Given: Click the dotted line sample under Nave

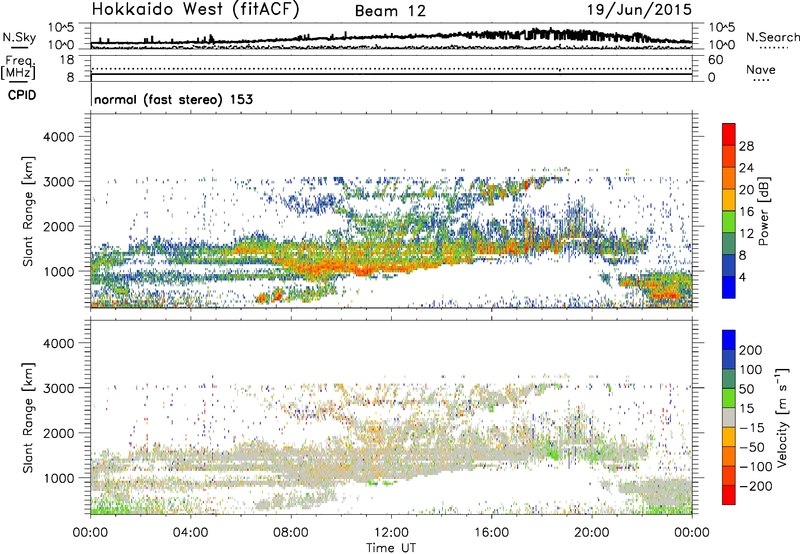Looking at the screenshot, I should 761,80.
